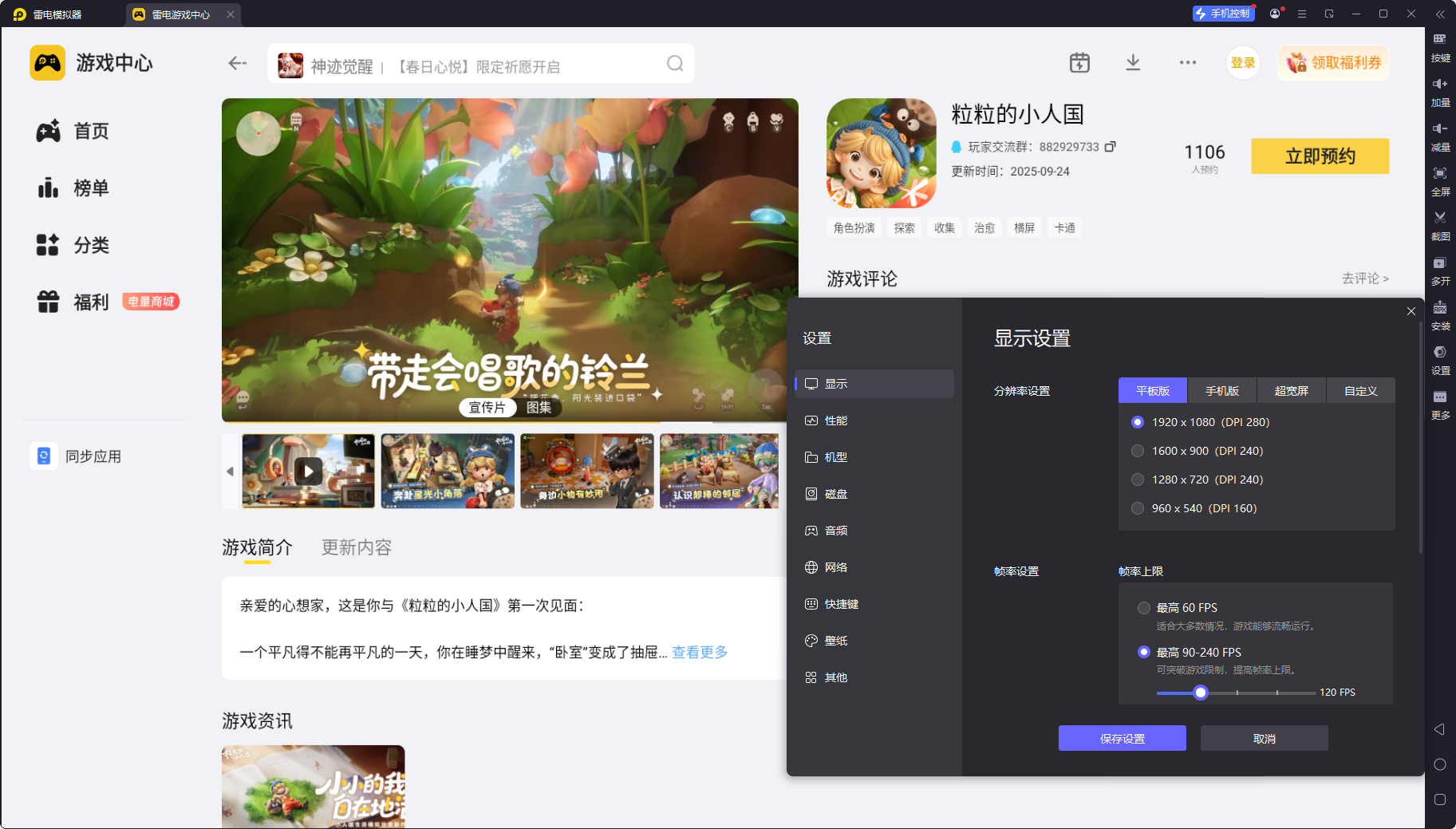Image resolution: width=1456 pixels, height=829 pixels.
Task: Toggle 全屏 fullscreen mode in sidebar
Action: (1440, 181)
